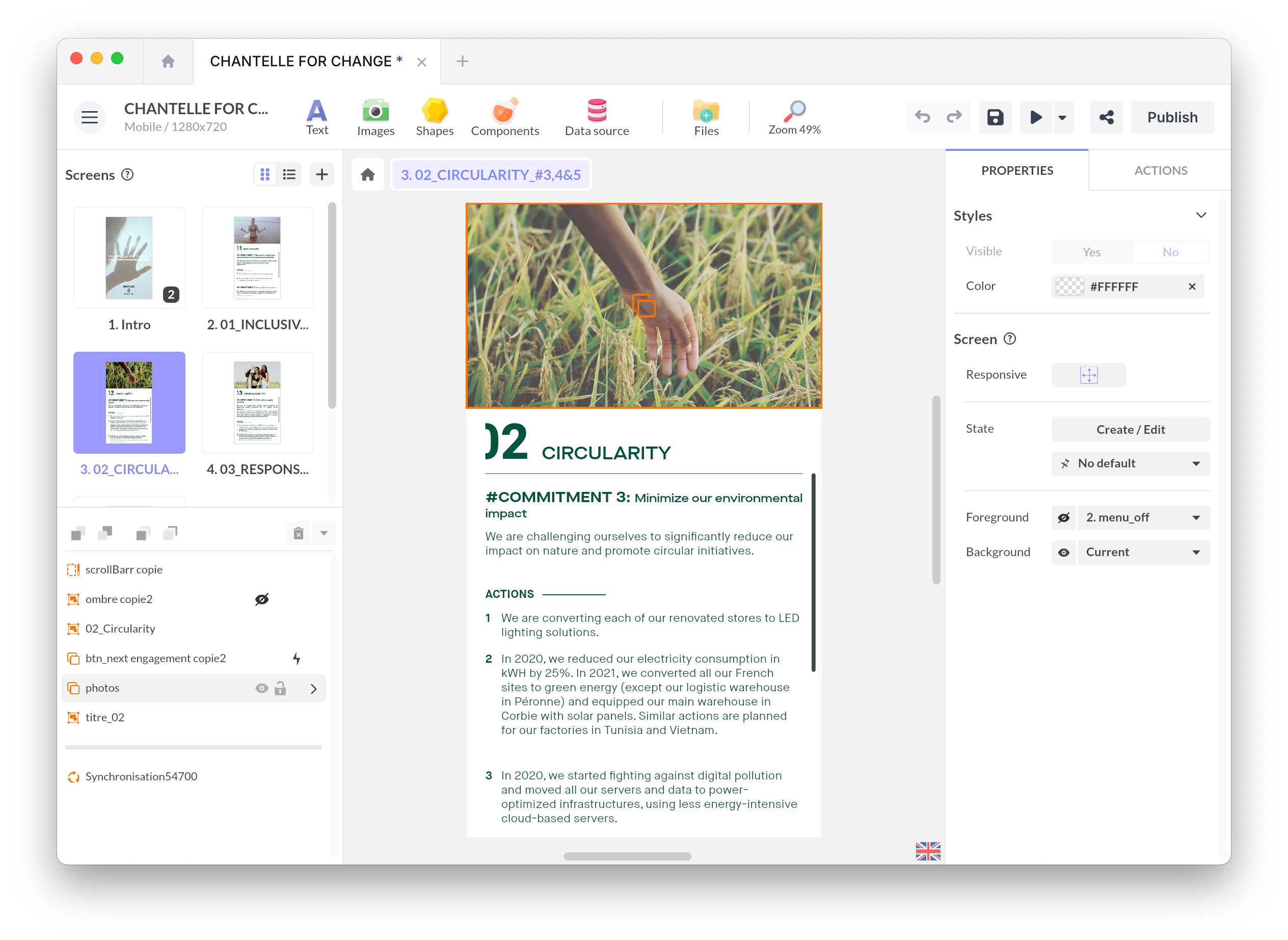This screenshot has height=940, width=1288.
Task: Show the hidden ombre copie2 layer
Action: [261, 598]
